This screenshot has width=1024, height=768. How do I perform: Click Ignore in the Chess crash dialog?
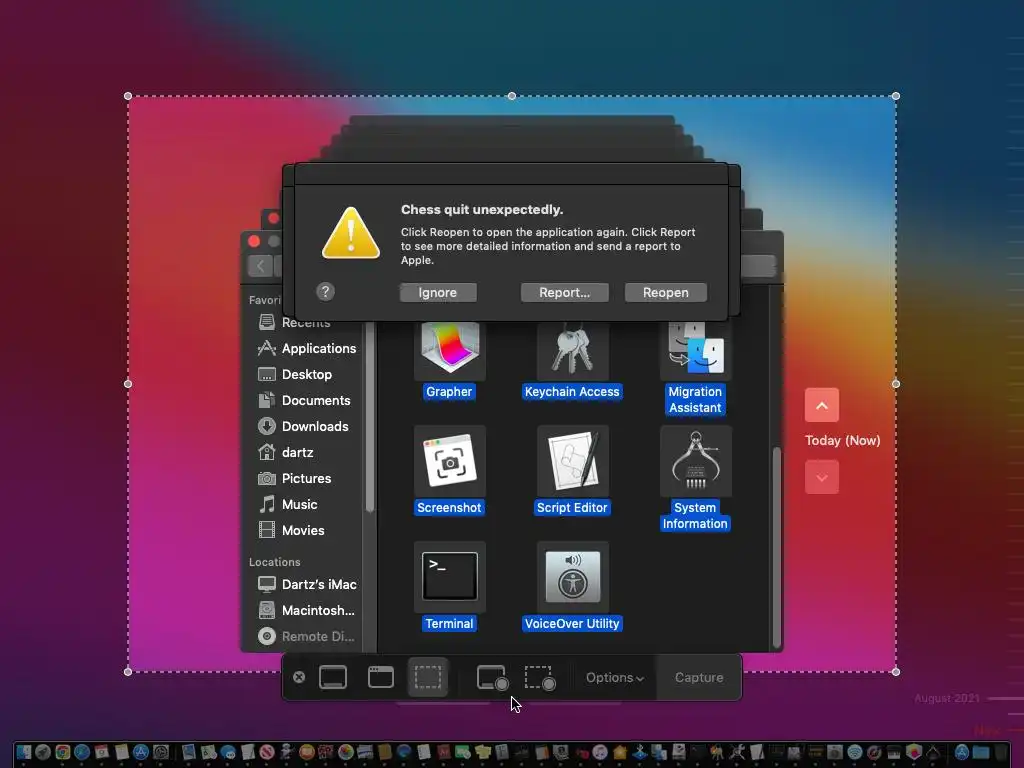tap(438, 293)
